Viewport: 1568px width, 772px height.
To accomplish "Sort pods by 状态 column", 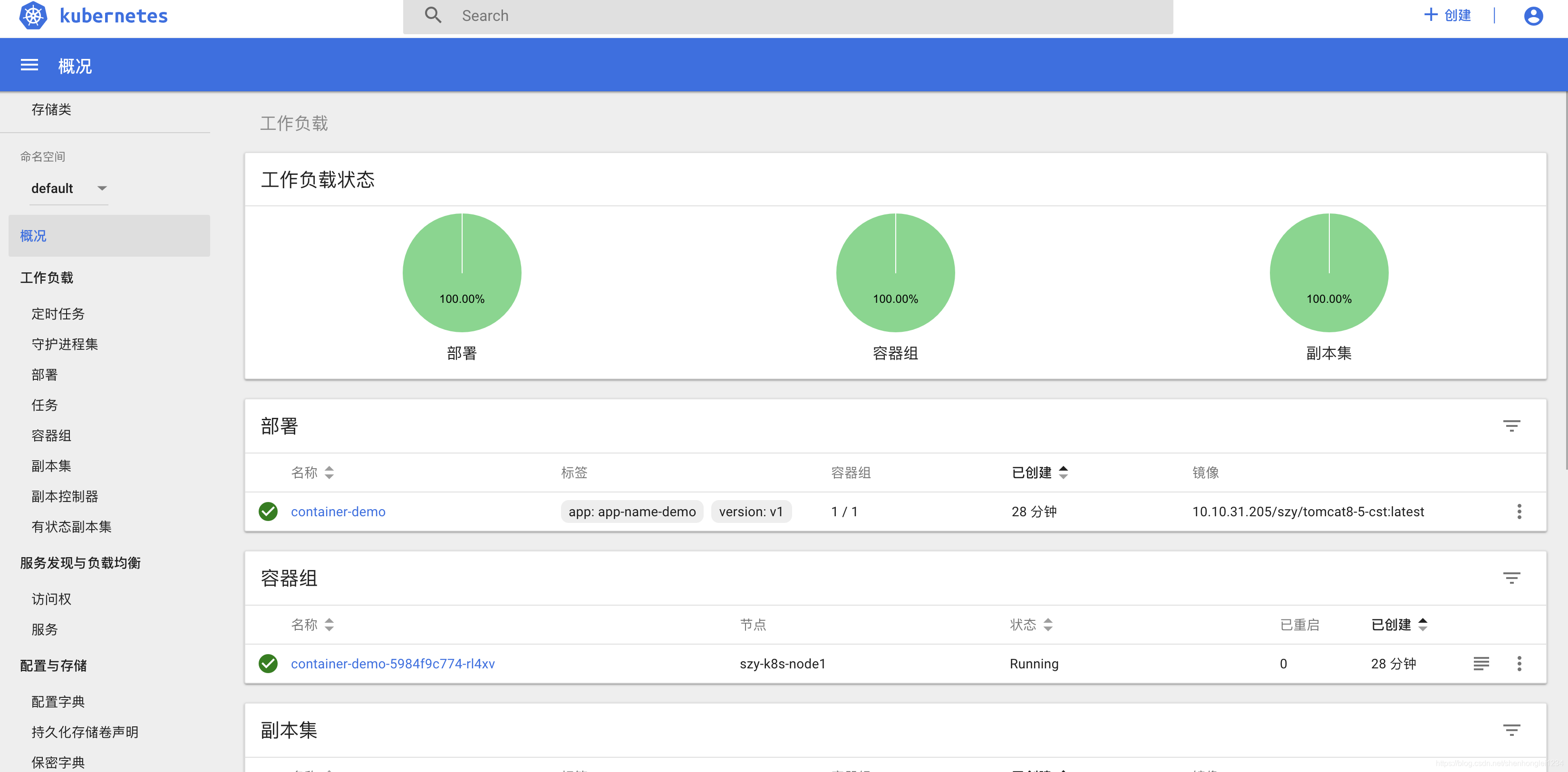I will tap(1031, 625).
